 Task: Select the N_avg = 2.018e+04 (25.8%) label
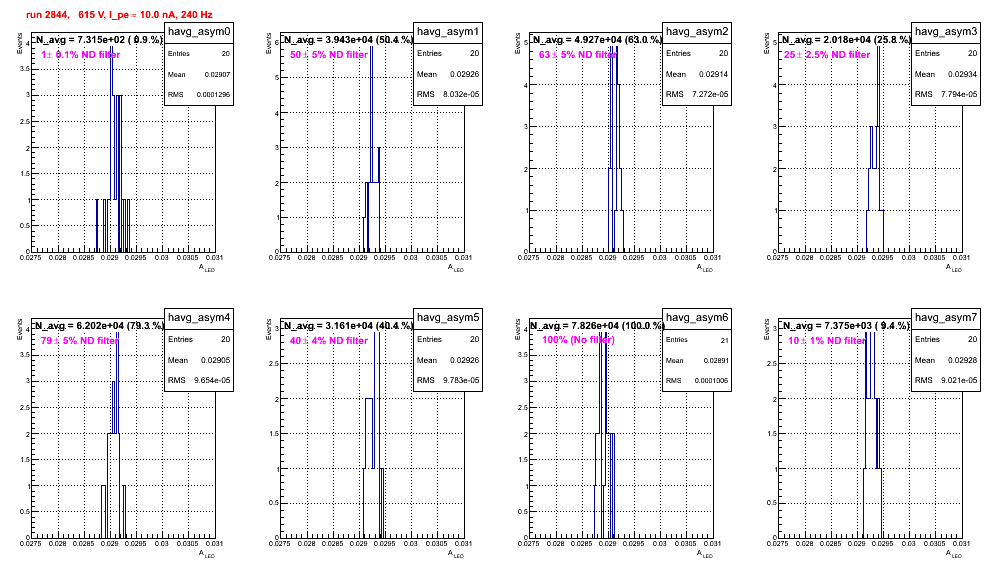click(846, 39)
